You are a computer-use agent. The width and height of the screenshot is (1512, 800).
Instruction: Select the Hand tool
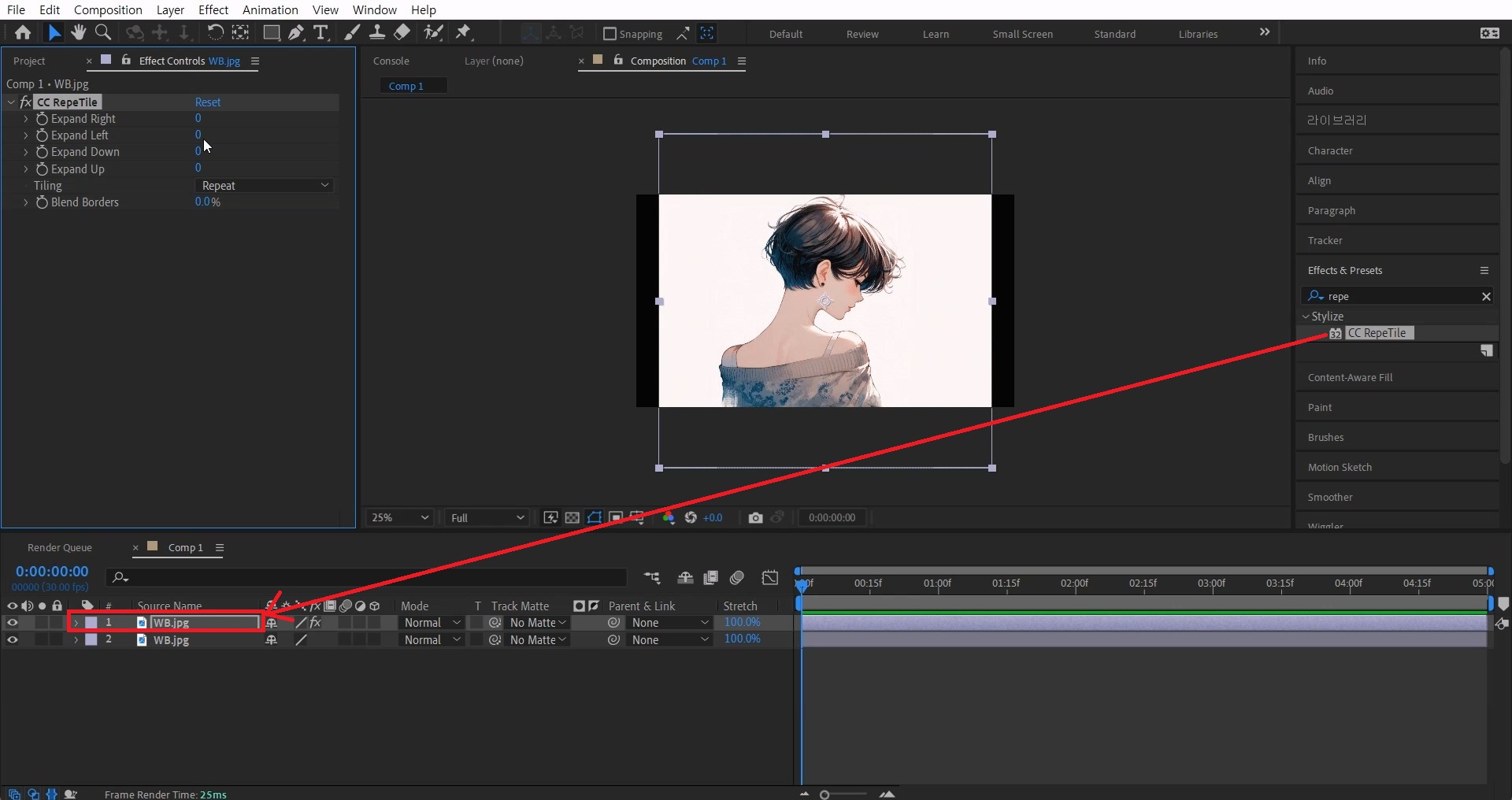click(78, 33)
